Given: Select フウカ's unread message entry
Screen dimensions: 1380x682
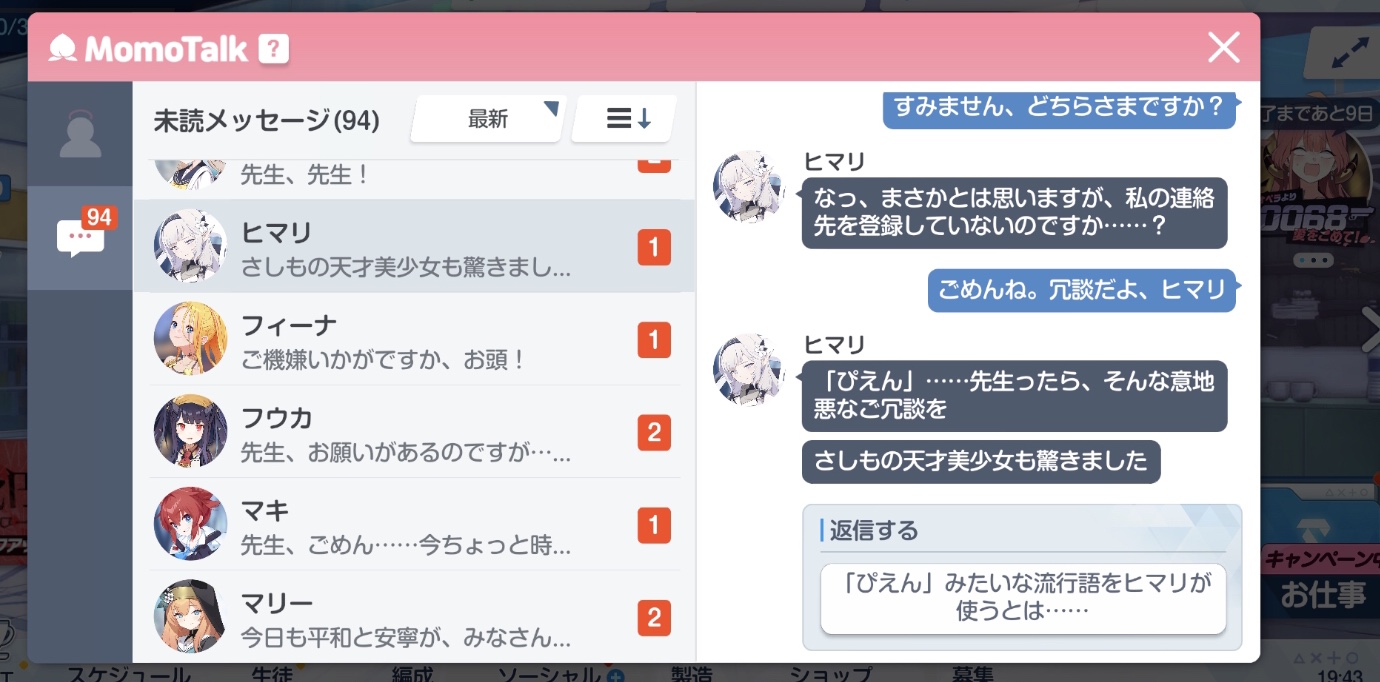Looking at the screenshot, I should [413, 432].
